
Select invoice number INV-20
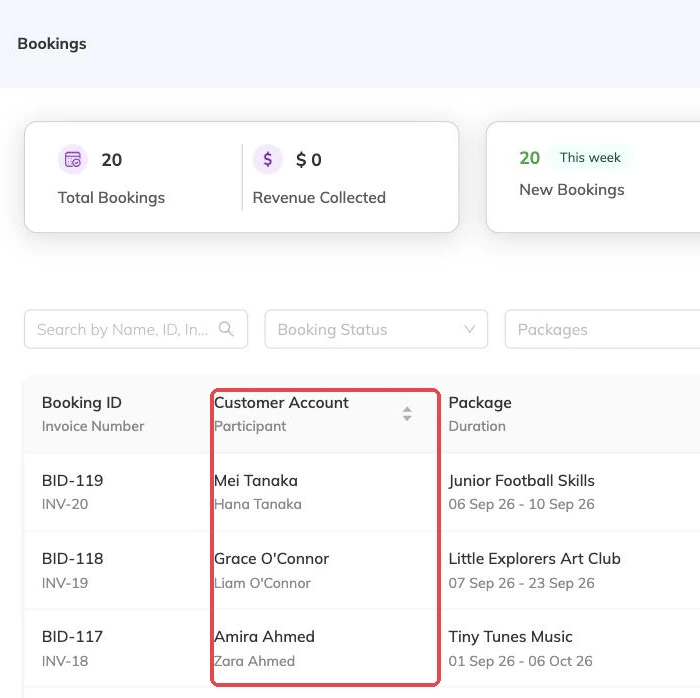pyautogui.click(x=65, y=504)
